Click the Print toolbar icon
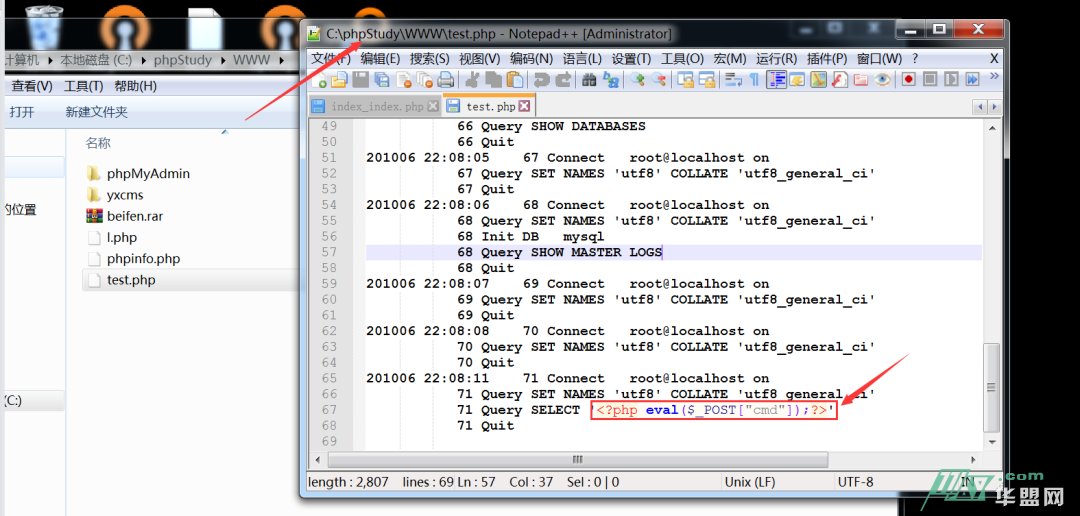The image size is (1080, 516). point(446,80)
